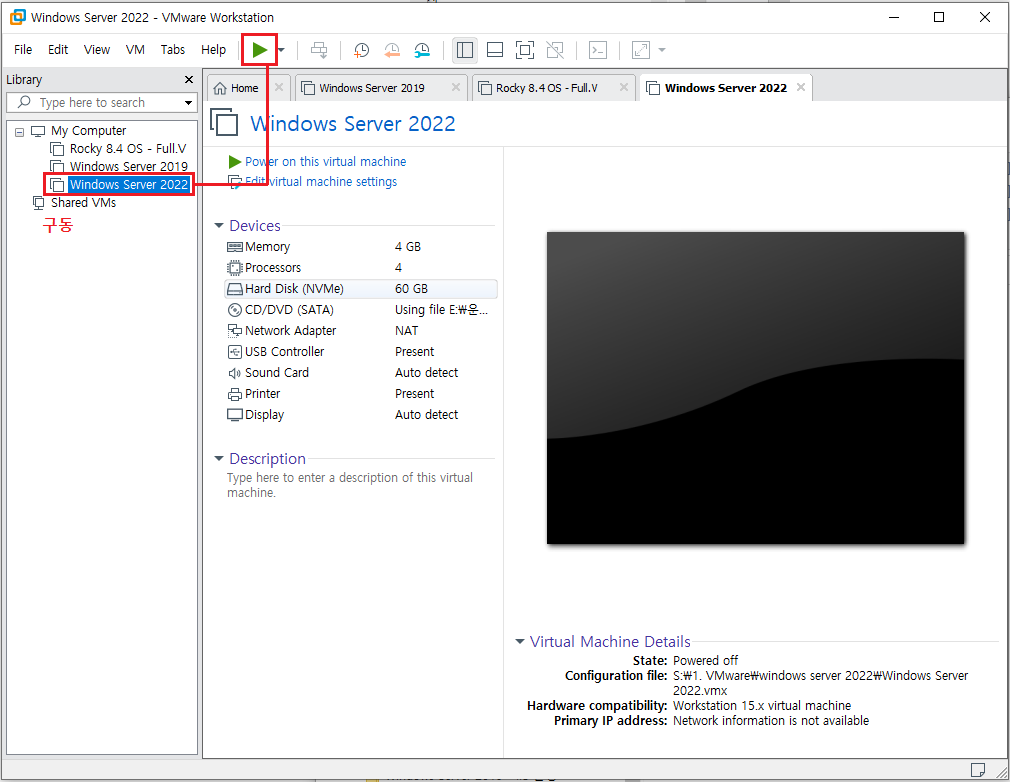Open the VM menu
The width and height of the screenshot is (1010, 782).
[x=135, y=50]
